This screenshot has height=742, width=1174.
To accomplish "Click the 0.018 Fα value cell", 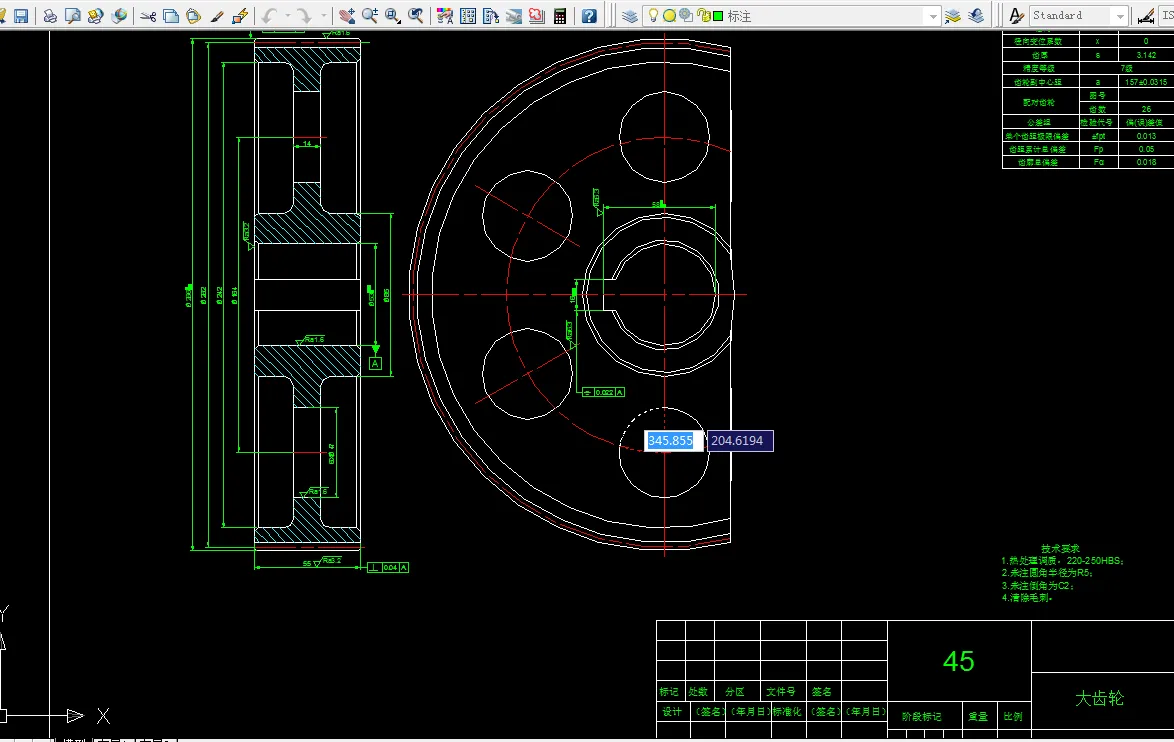I will [1146, 162].
